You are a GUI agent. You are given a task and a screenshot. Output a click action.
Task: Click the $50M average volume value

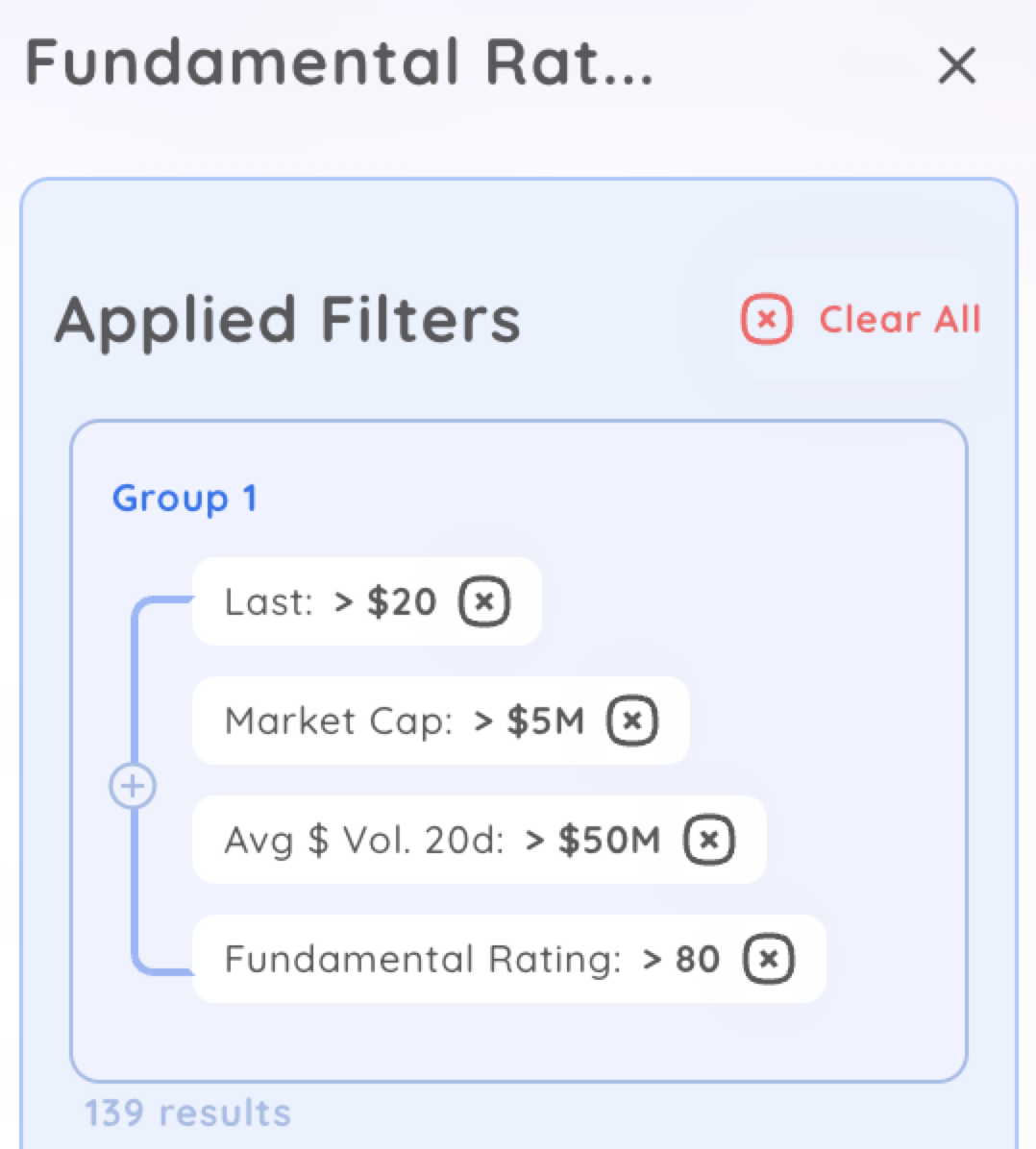pyautogui.click(x=610, y=840)
